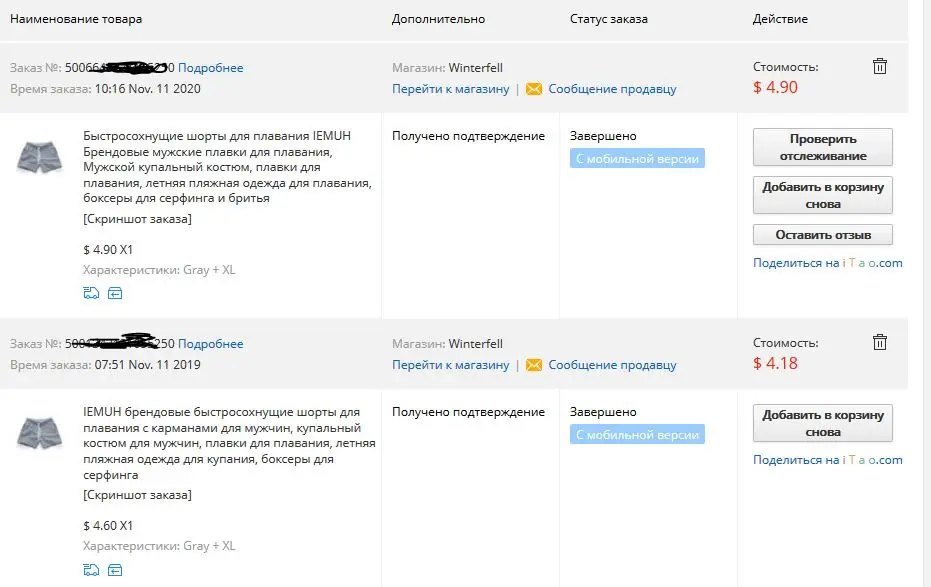The height and width of the screenshot is (587, 931).
Task: Open Подробнее link of the 2020 order
Action: click(x=211, y=68)
